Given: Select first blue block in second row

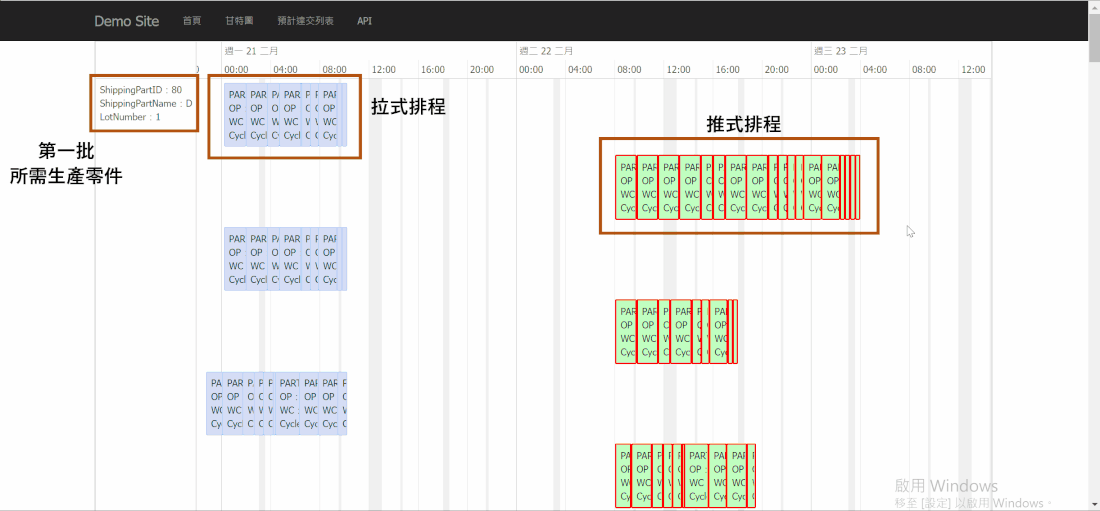Looking at the screenshot, I should click(236, 259).
